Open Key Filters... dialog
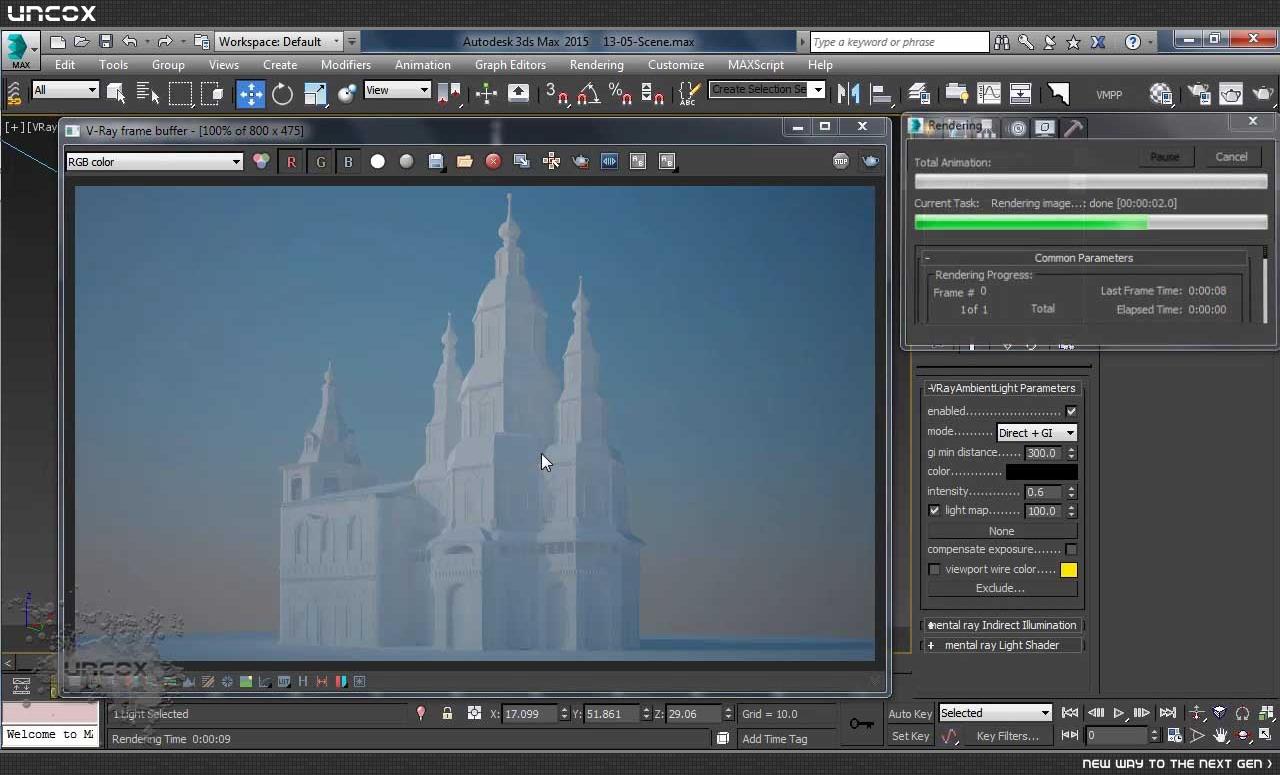This screenshot has height=775, width=1280. (x=1008, y=736)
